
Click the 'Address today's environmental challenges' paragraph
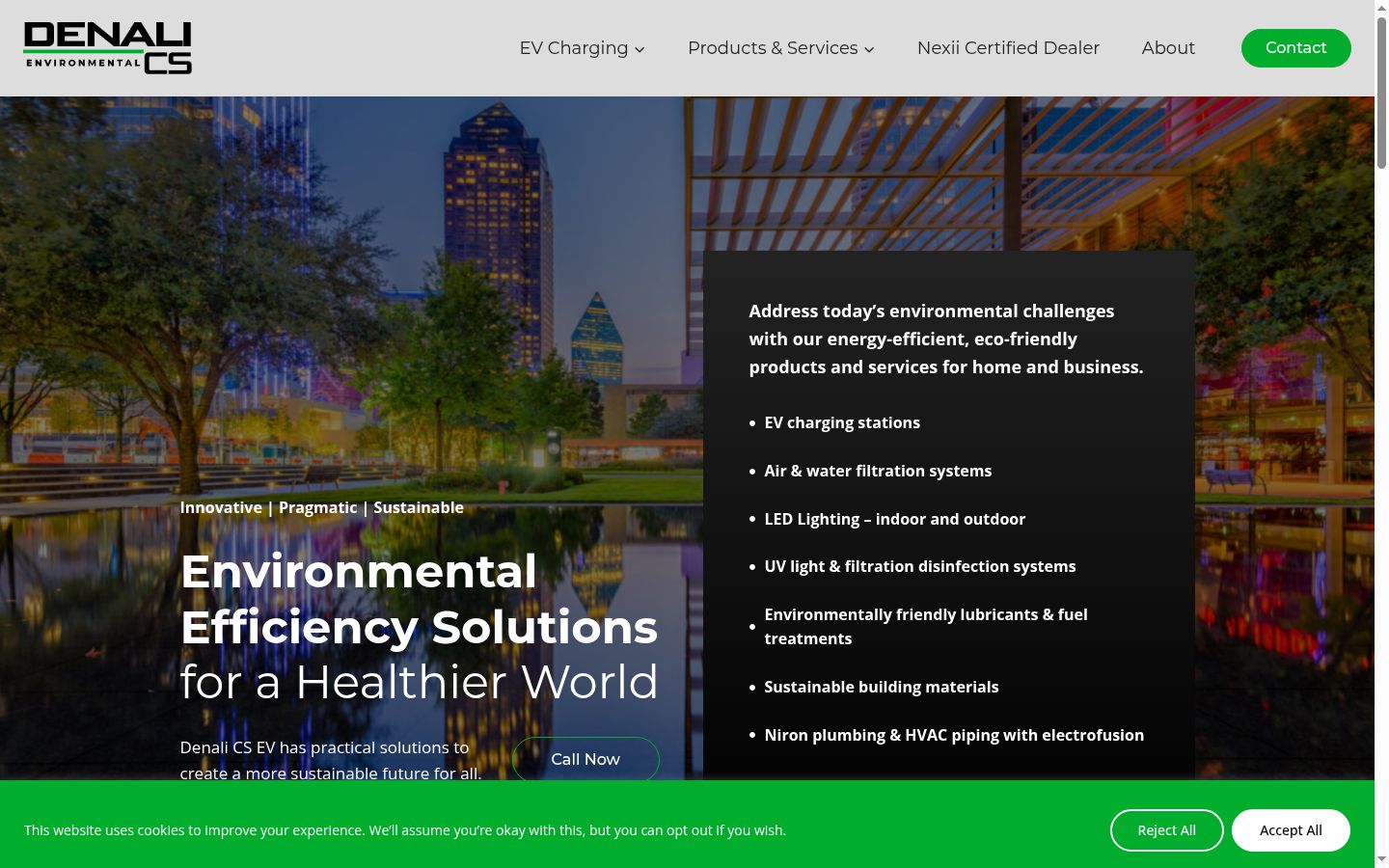[x=946, y=339]
